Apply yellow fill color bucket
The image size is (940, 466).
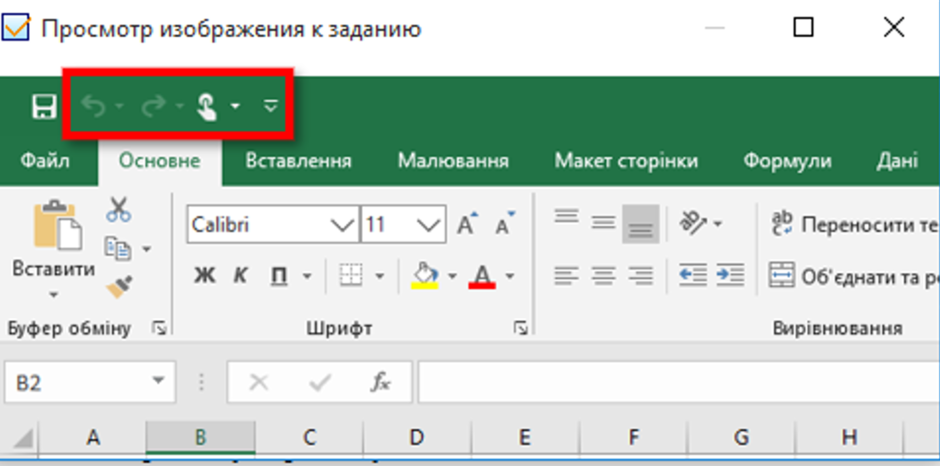(x=424, y=275)
